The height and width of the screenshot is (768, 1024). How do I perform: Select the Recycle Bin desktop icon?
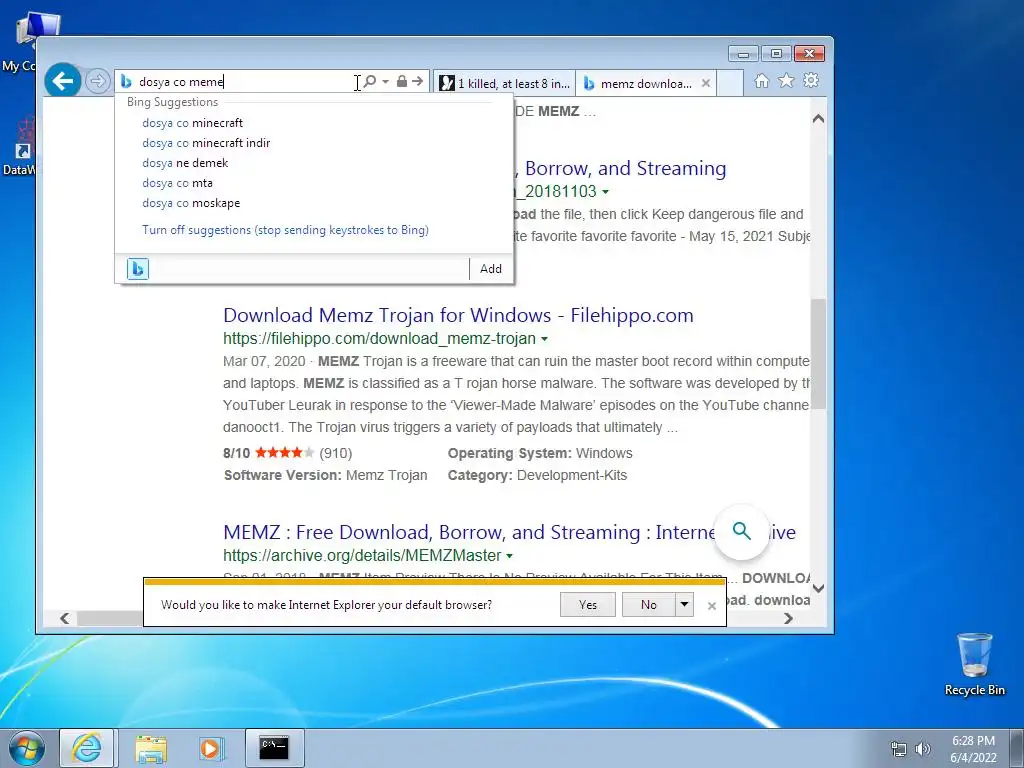974,665
